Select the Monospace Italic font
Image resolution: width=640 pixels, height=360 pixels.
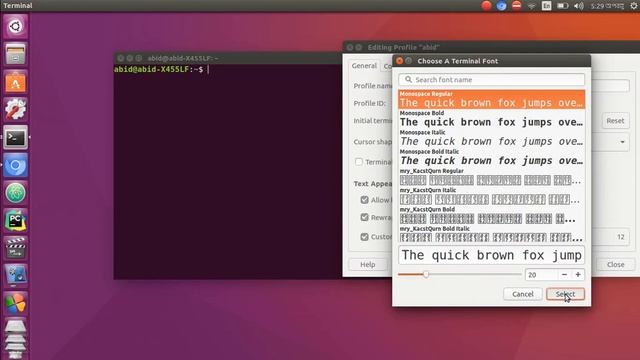491,138
